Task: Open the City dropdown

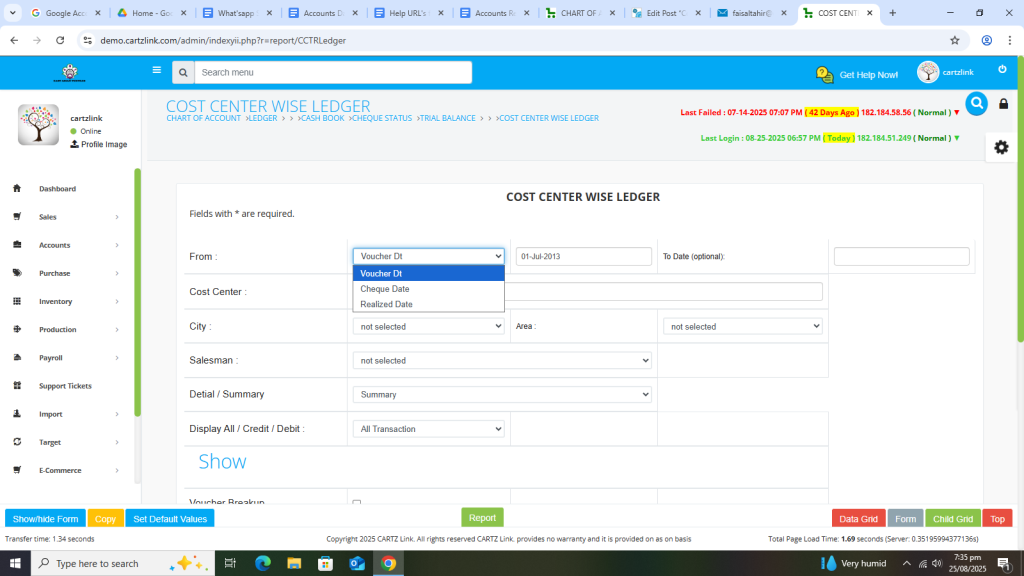Action: point(428,326)
